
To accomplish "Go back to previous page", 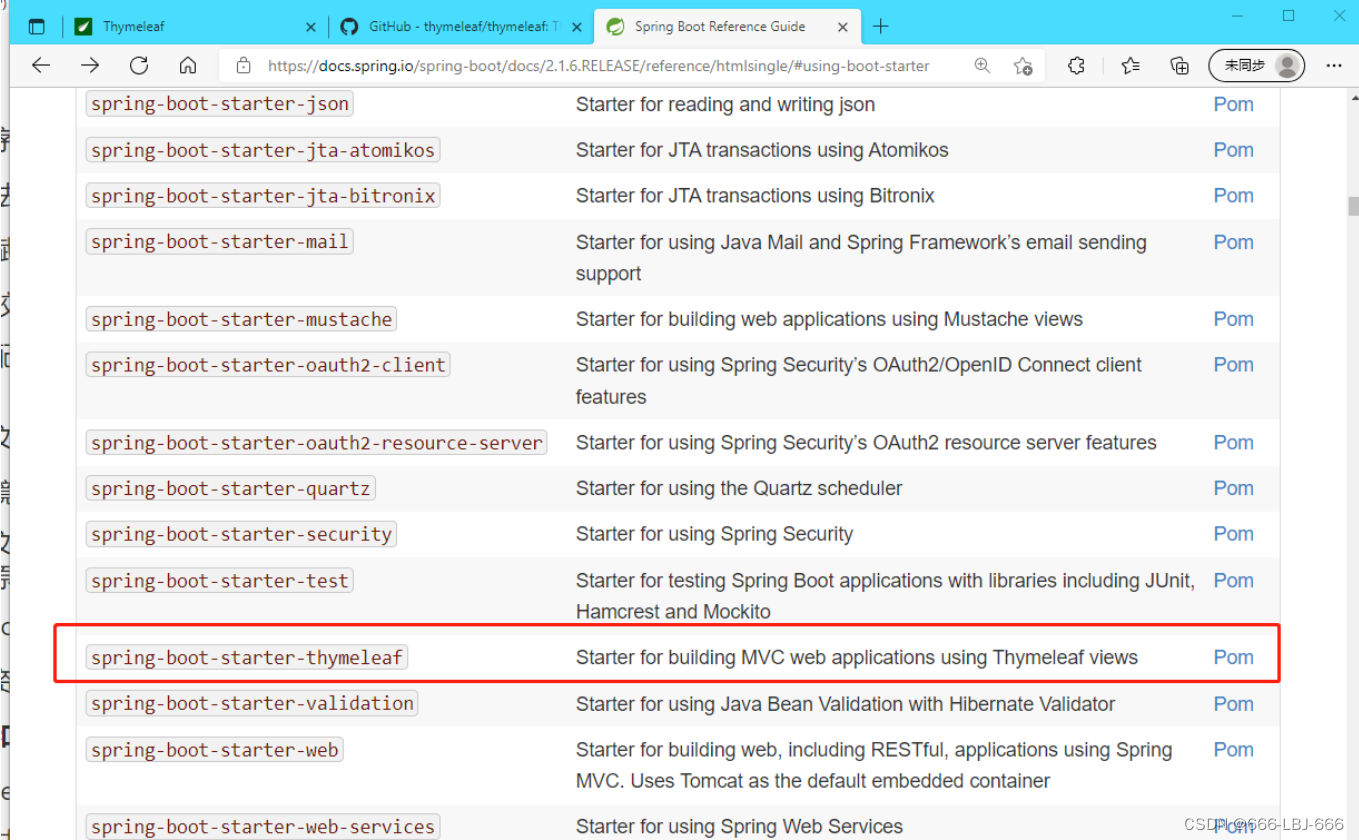I will pos(41,66).
